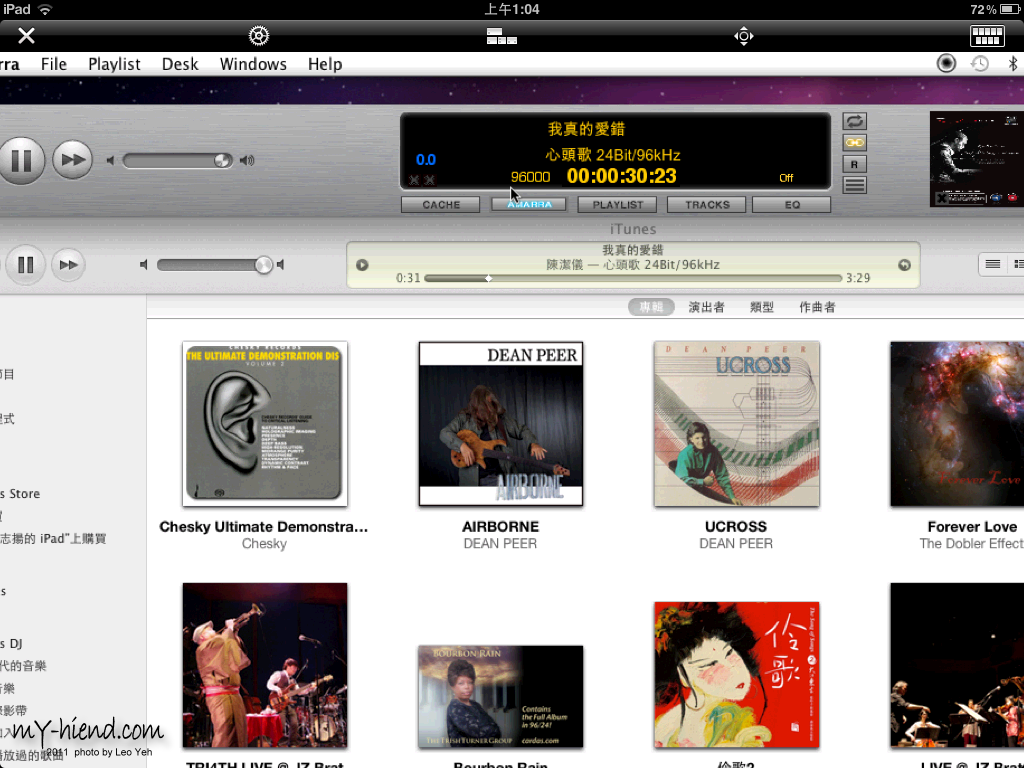Open the Forever Love album cover
This screenshot has height=768, width=1024.
[x=957, y=424]
